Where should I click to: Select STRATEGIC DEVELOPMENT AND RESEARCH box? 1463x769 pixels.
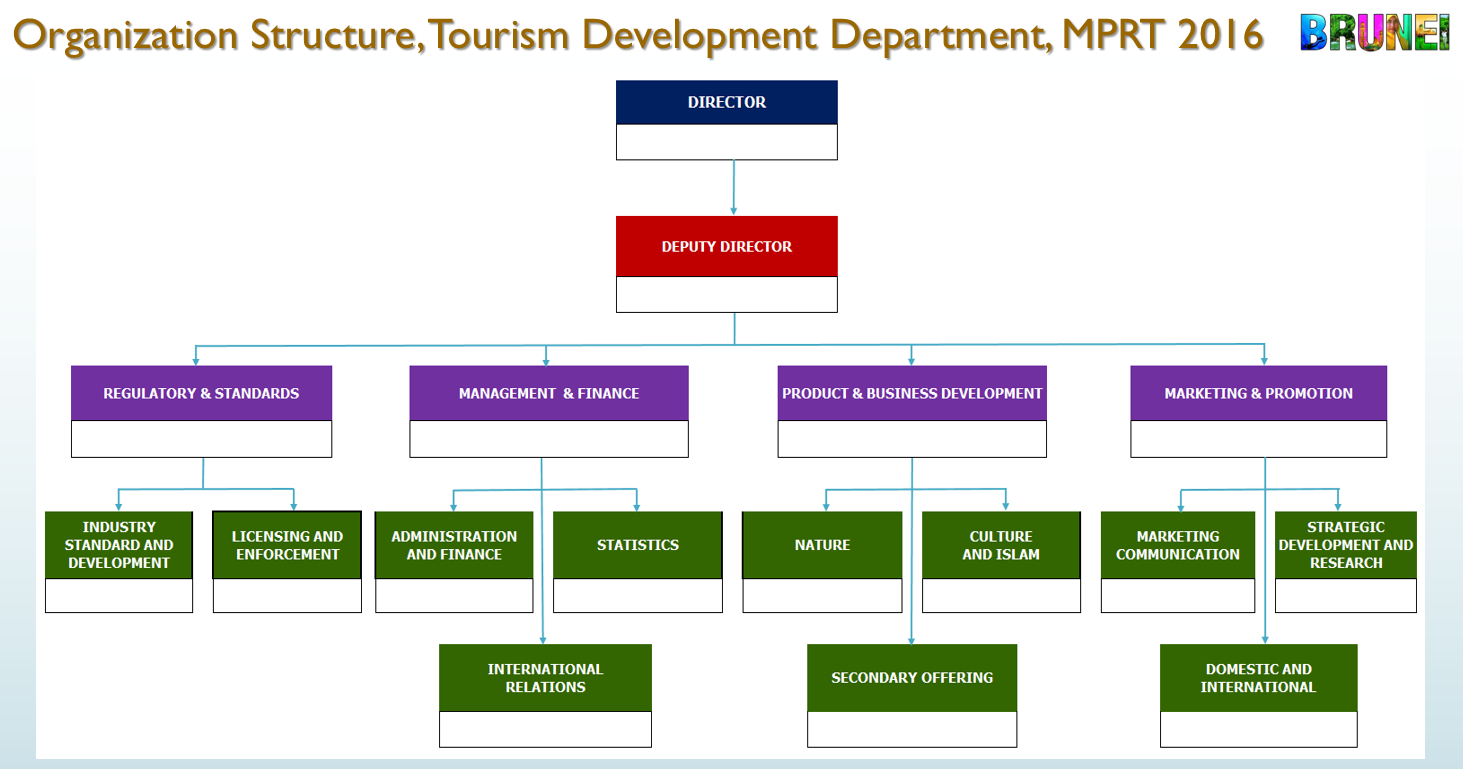pyautogui.click(x=1346, y=545)
